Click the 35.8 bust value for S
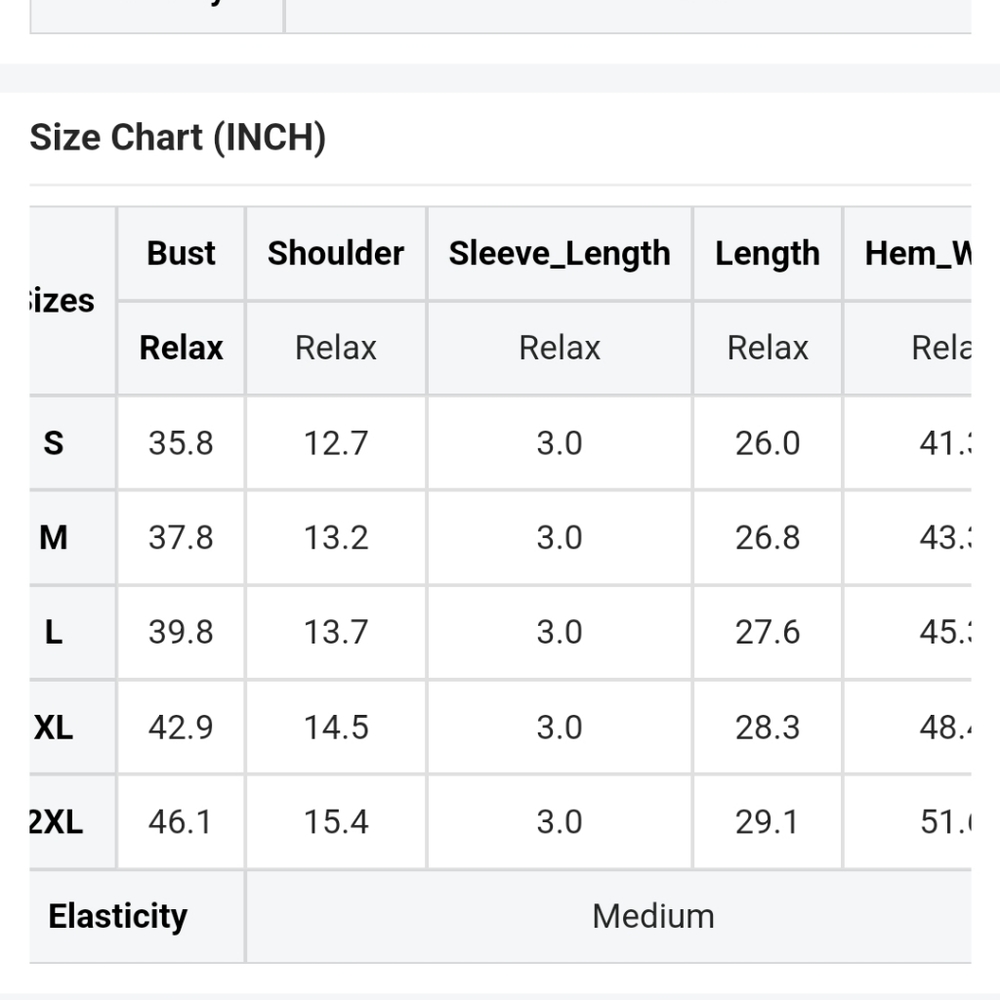The image size is (1000, 1000). (181, 443)
